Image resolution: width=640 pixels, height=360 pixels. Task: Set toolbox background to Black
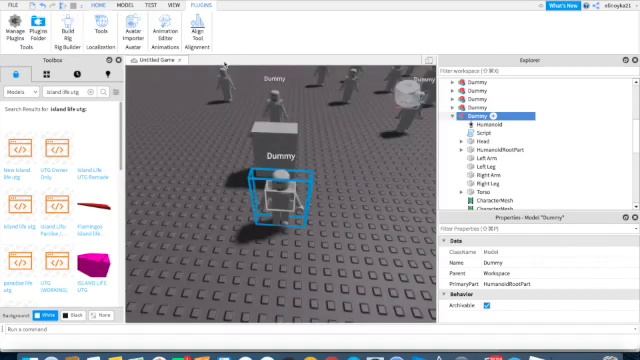click(73, 316)
